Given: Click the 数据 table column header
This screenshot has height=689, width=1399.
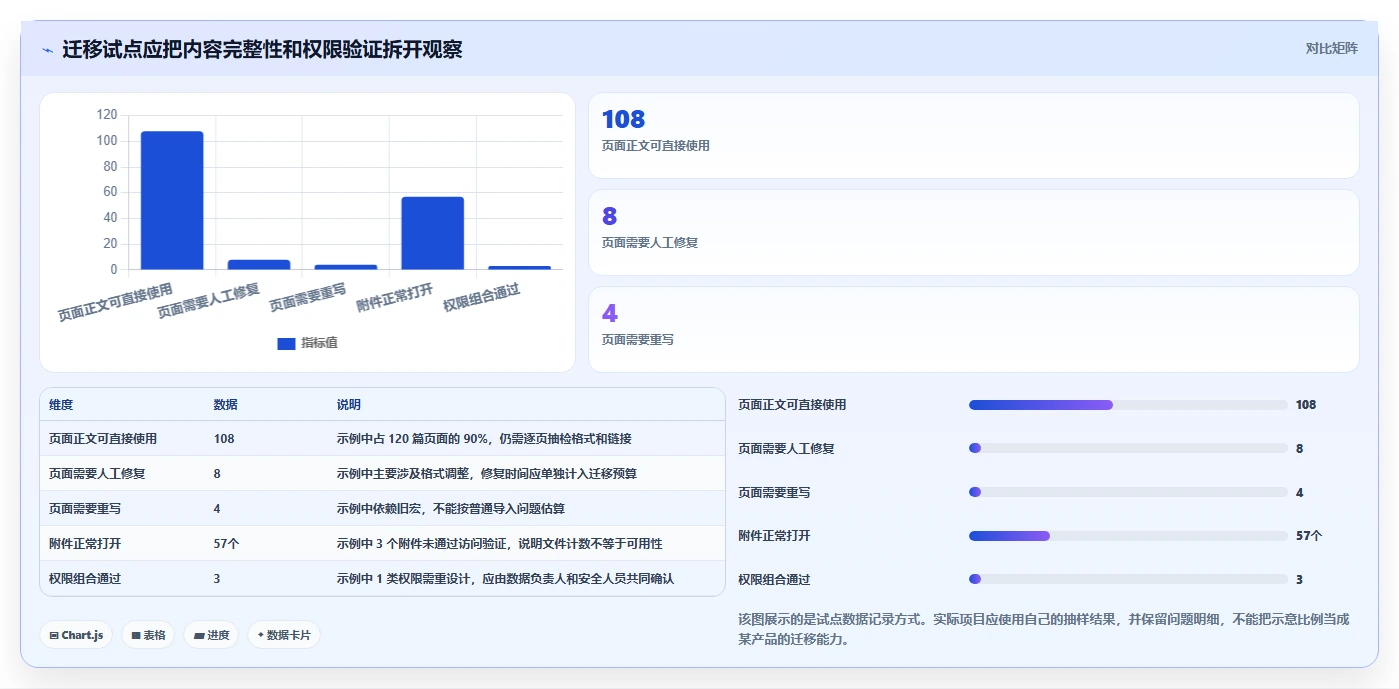Looking at the screenshot, I should (226, 405).
